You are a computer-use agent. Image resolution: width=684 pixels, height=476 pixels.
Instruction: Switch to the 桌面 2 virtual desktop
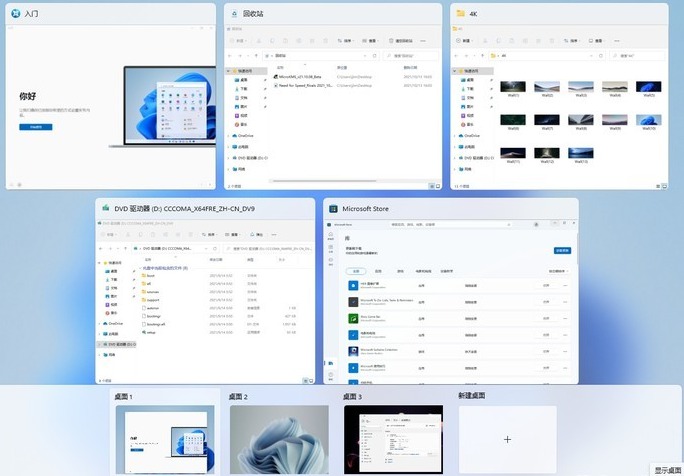(279, 439)
